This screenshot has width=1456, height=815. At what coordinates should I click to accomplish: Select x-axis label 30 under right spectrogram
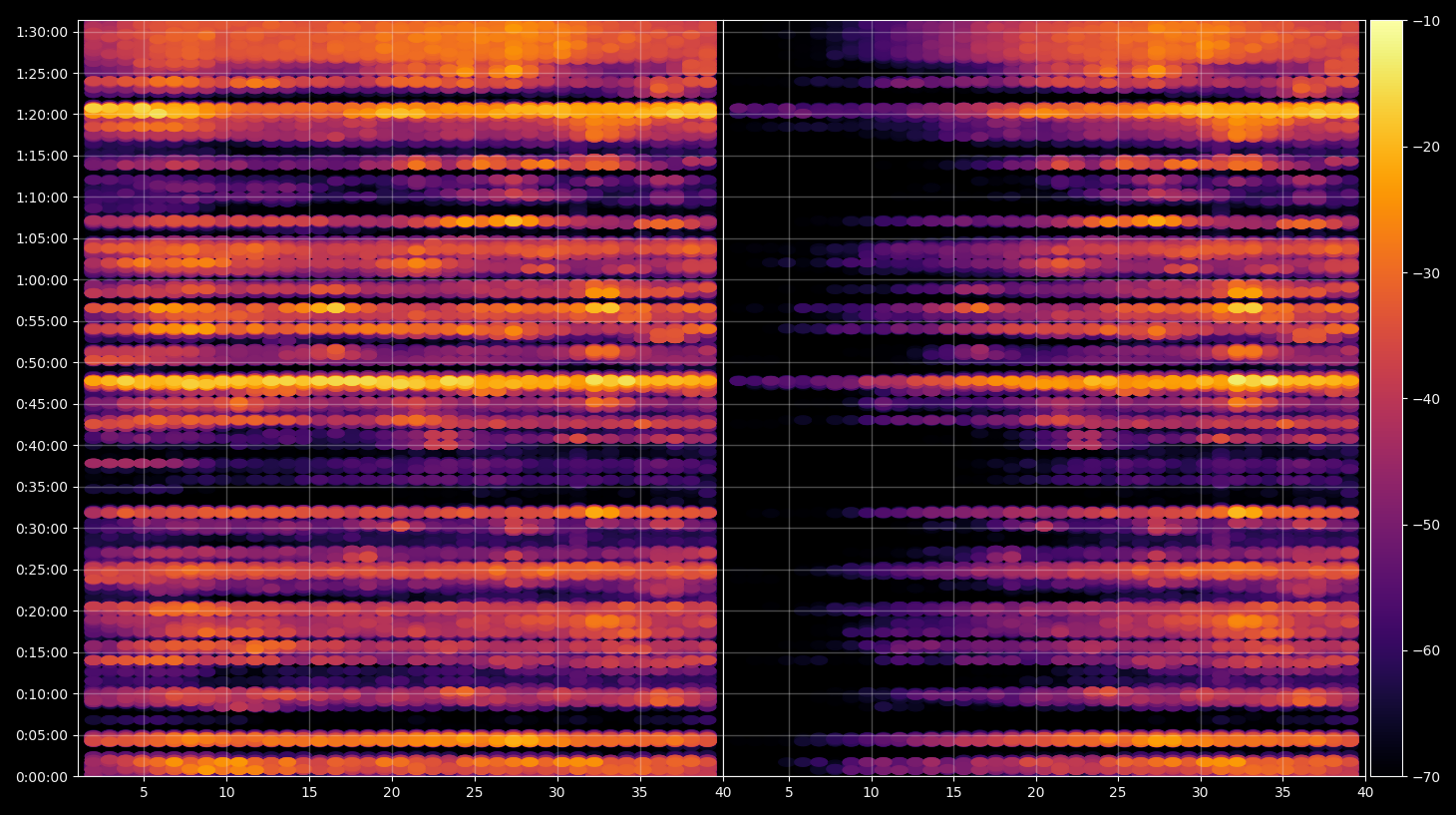coord(1200,793)
